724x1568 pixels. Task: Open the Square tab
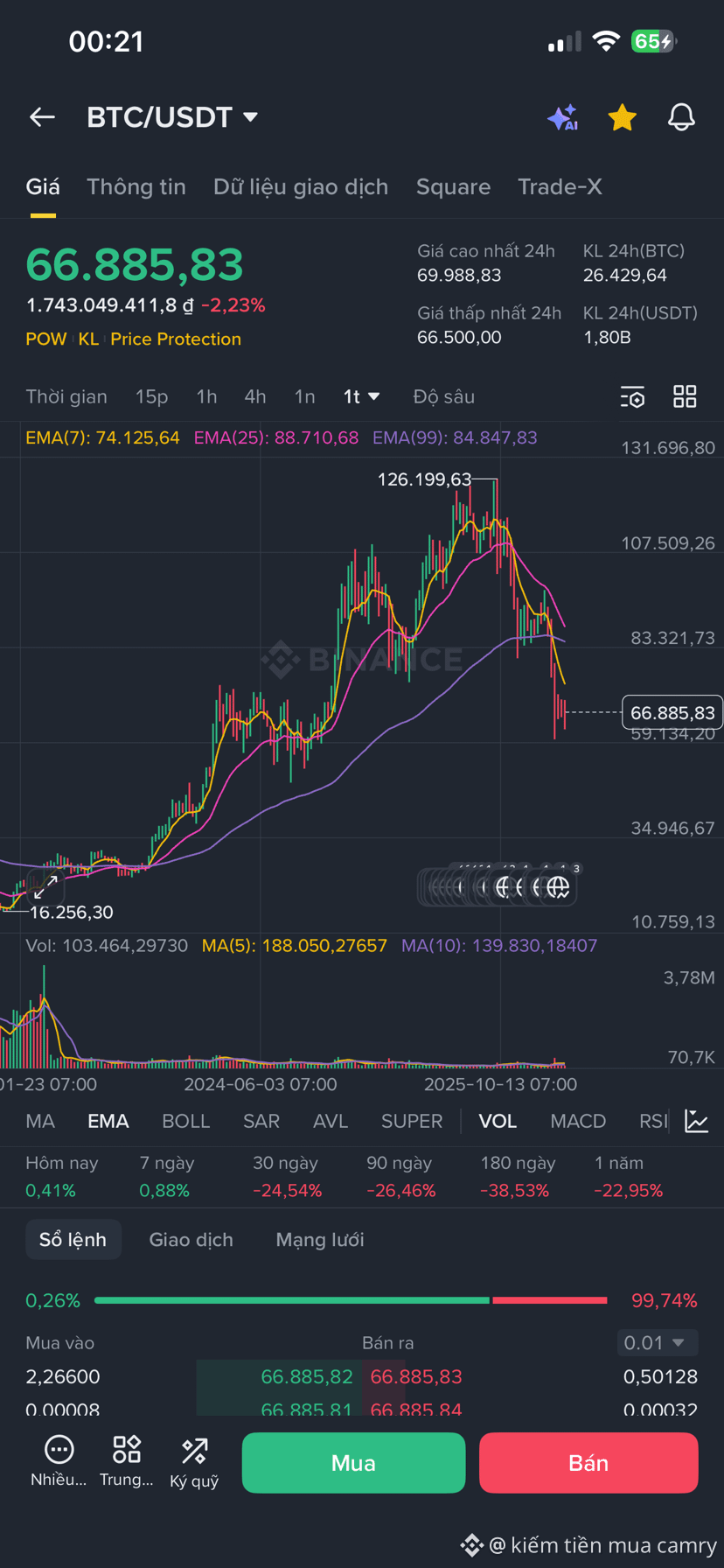click(453, 187)
